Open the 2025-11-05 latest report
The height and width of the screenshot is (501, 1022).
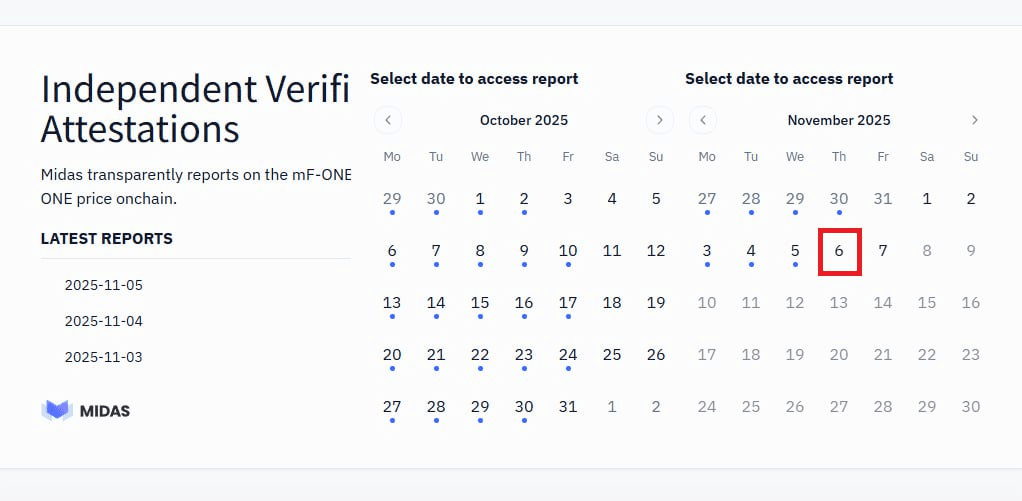pyautogui.click(x=104, y=285)
